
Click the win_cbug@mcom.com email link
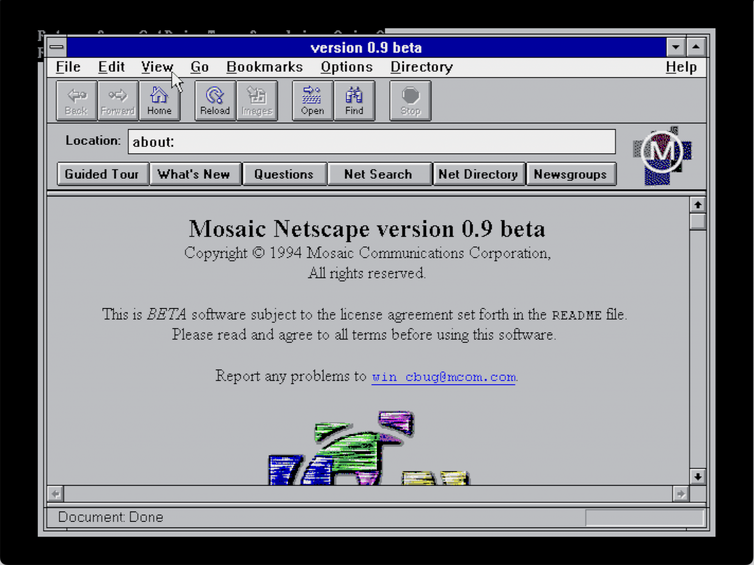point(443,377)
